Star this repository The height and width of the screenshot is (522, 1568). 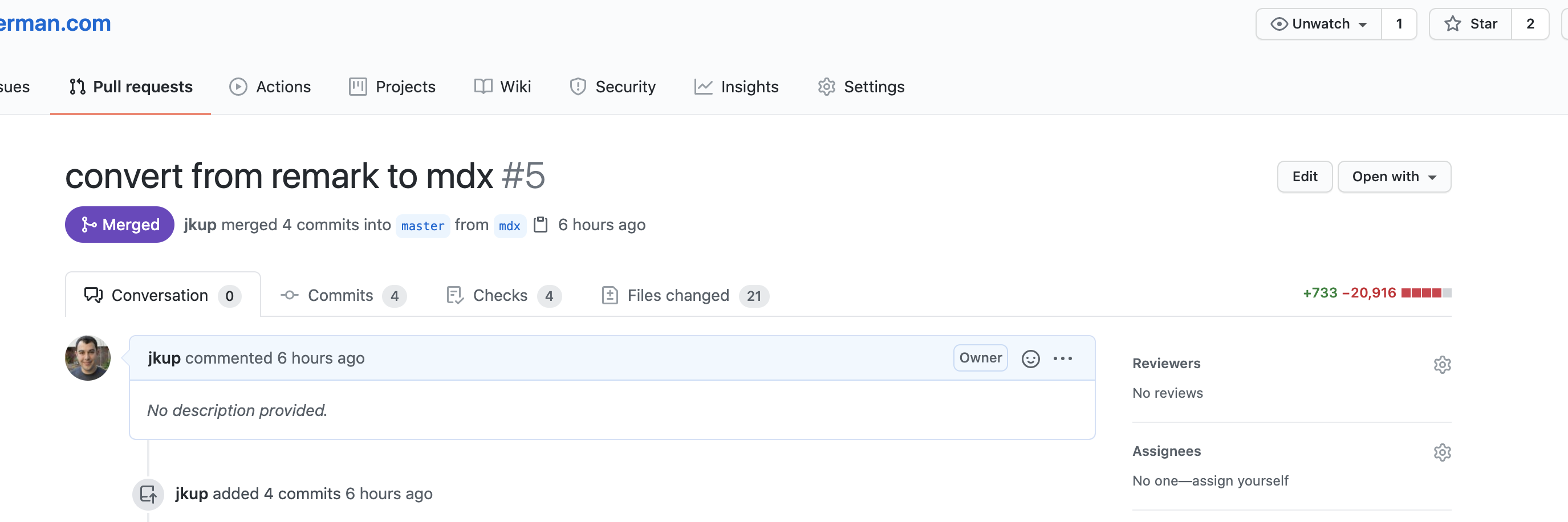click(1470, 24)
